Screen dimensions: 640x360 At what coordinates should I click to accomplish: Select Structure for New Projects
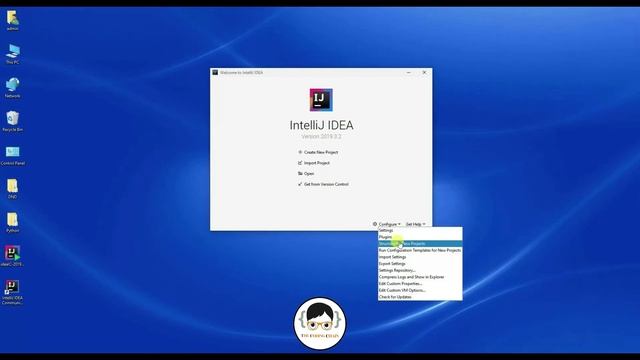coord(420,244)
